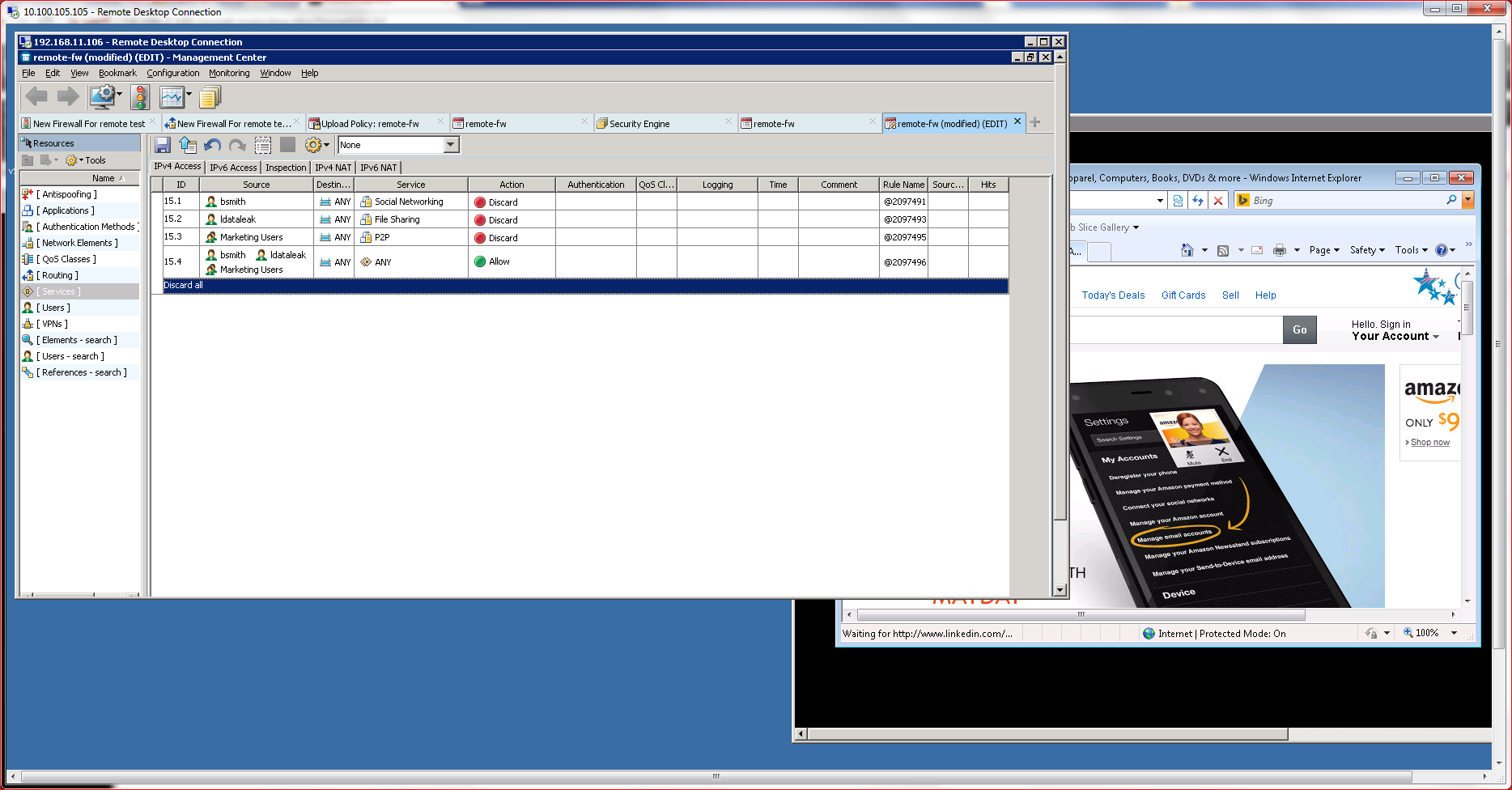Image resolution: width=1512 pixels, height=790 pixels.
Task: Open the 100% zoom level control
Action: pyautogui.click(x=1430, y=633)
